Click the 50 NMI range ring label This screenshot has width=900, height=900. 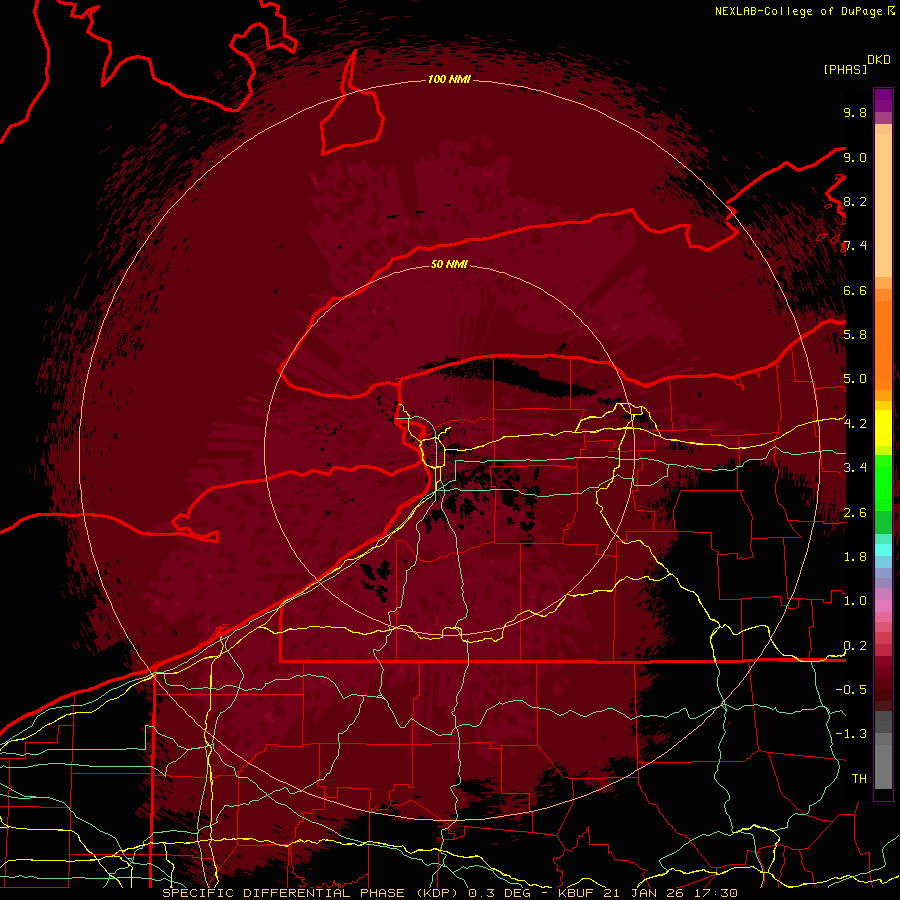click(x=449, y=264)
